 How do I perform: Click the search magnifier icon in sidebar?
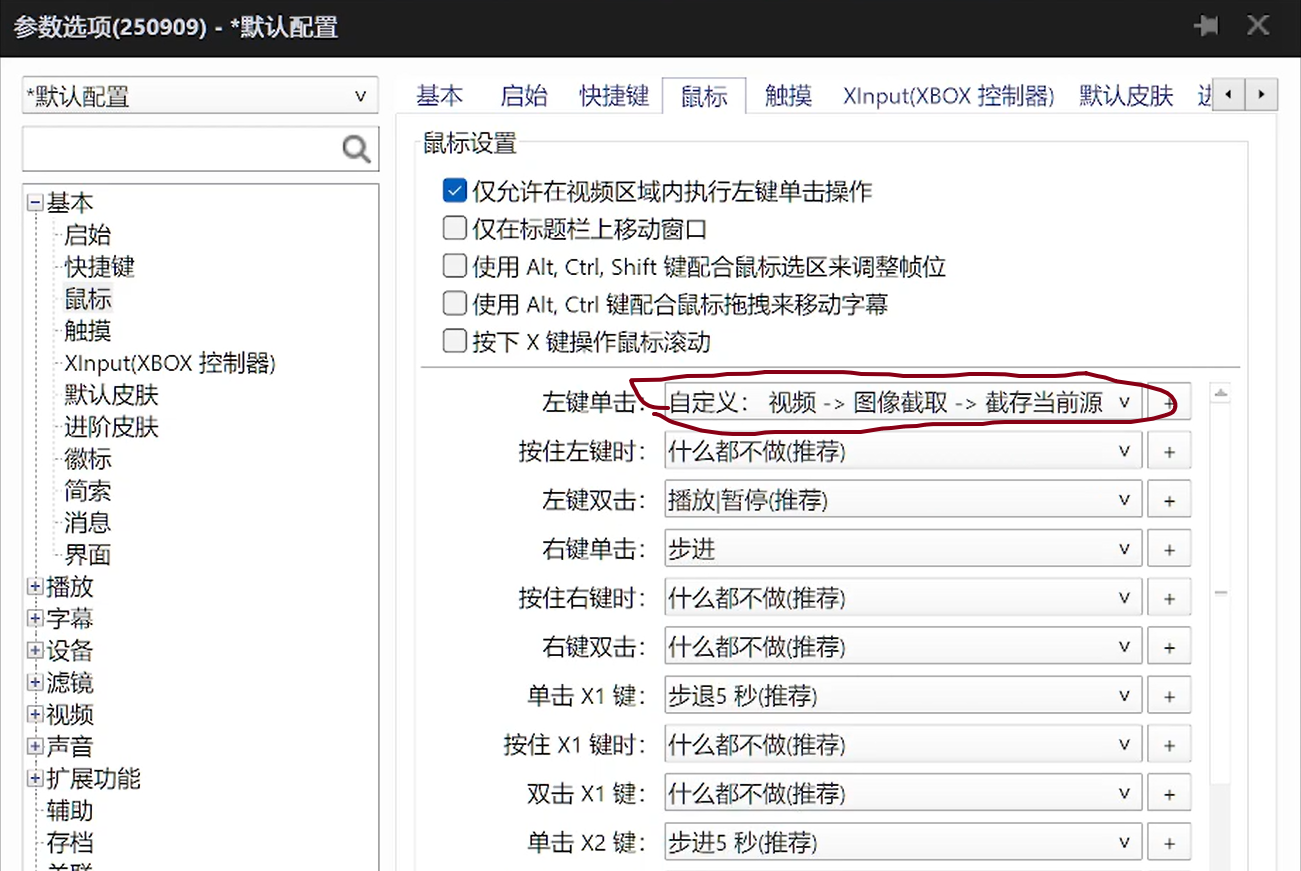point(356,149)
